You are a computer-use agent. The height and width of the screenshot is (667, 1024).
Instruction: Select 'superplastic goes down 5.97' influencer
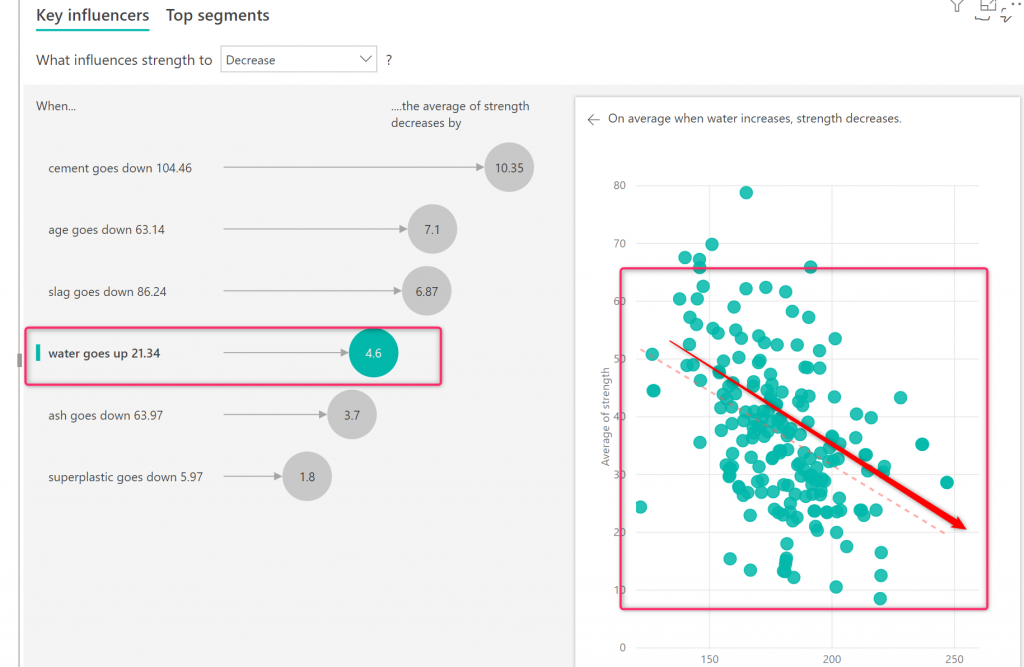pos(125,477)
